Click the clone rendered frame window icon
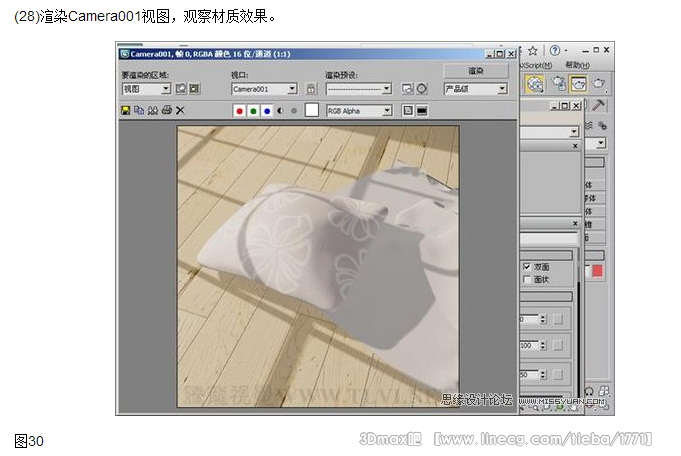 (152, 110)
